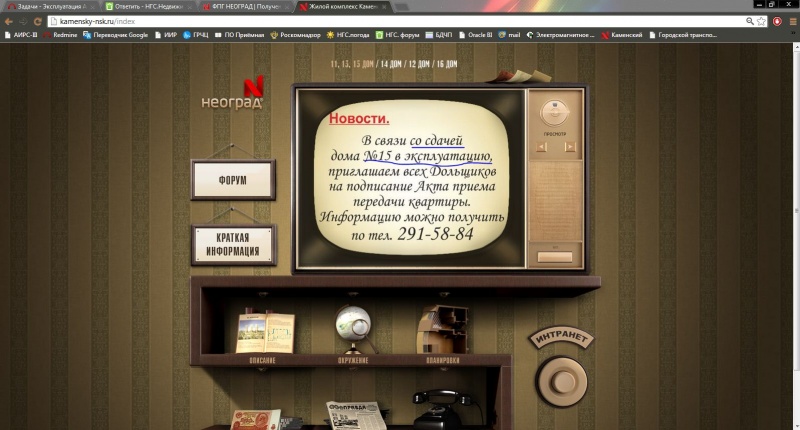Click the Окружение shelf label

[x=353, y=360]
